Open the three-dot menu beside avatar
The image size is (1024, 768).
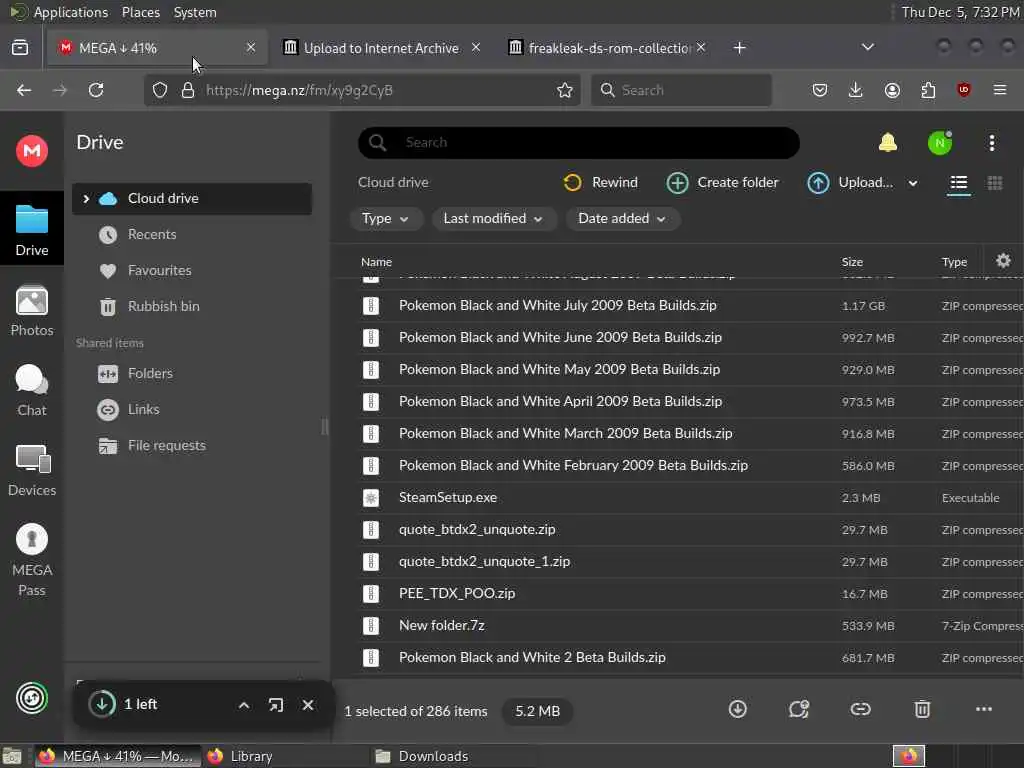[x=991, y=143]
